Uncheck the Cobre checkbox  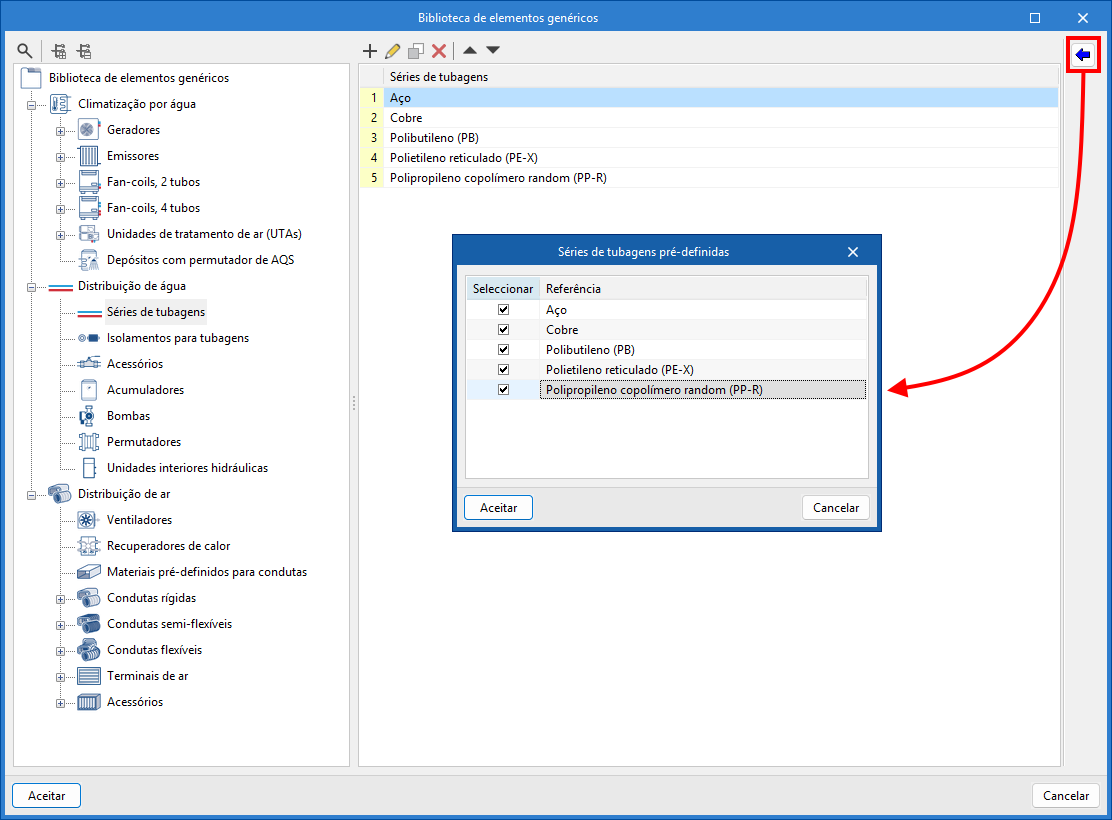pyautogui.click(x=504, y=329)
